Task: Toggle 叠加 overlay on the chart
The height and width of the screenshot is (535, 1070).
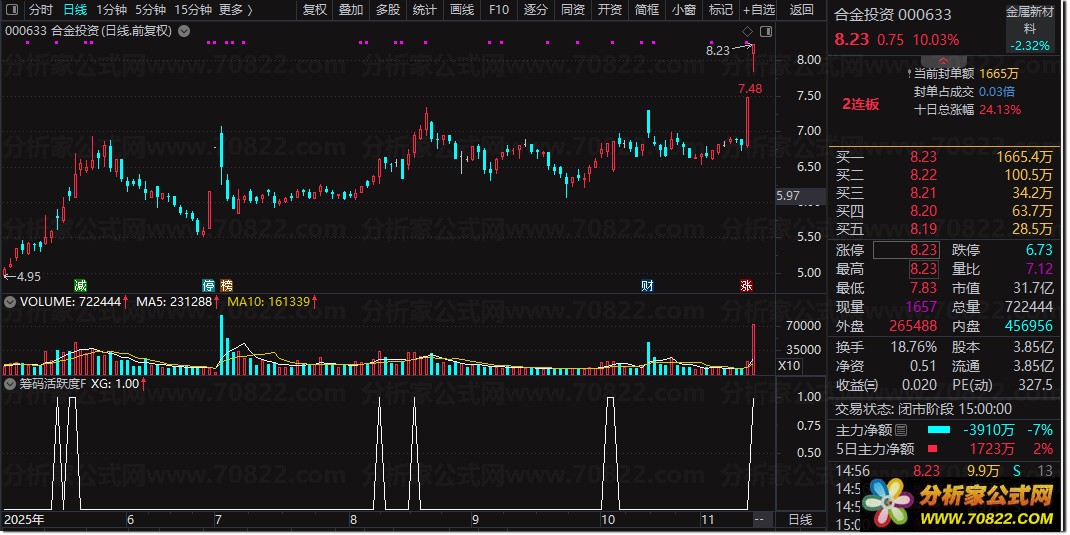Action: click(351, 10)
